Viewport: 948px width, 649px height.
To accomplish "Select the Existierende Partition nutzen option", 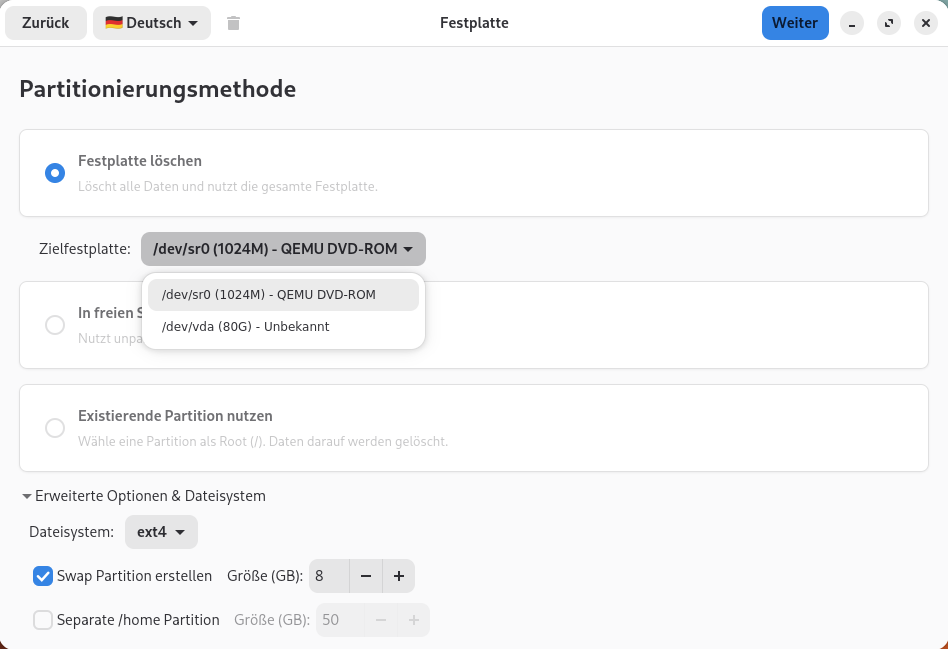I will coord(55,428).
